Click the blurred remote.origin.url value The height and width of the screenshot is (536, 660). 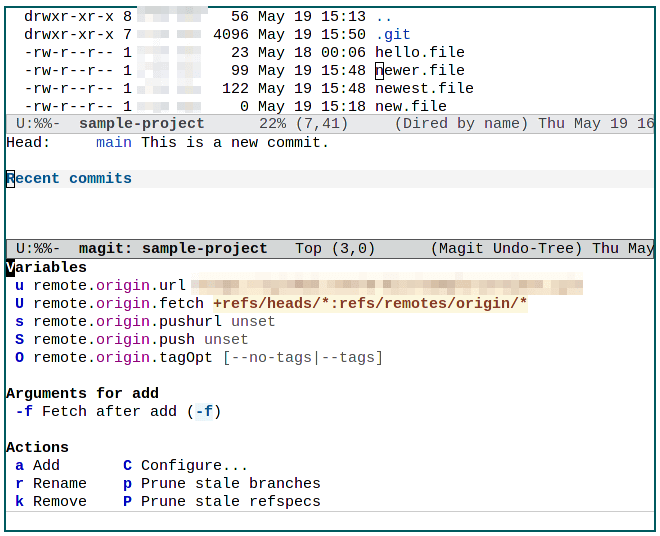point(387,285)
